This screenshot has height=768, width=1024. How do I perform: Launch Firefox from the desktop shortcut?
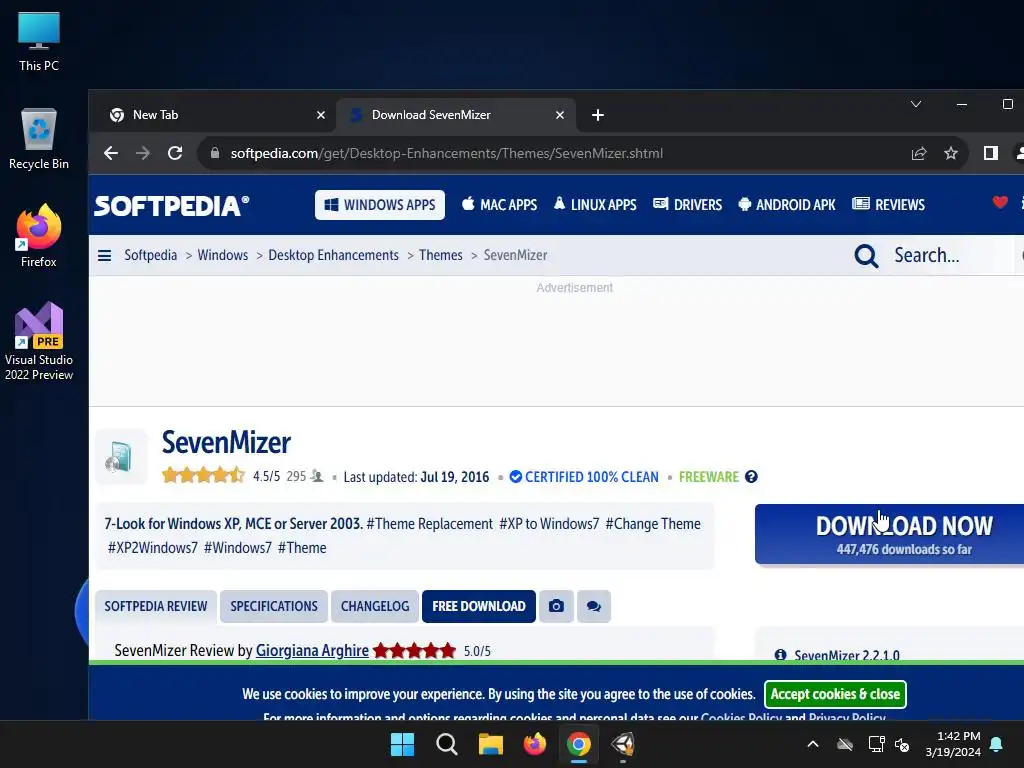39,236
